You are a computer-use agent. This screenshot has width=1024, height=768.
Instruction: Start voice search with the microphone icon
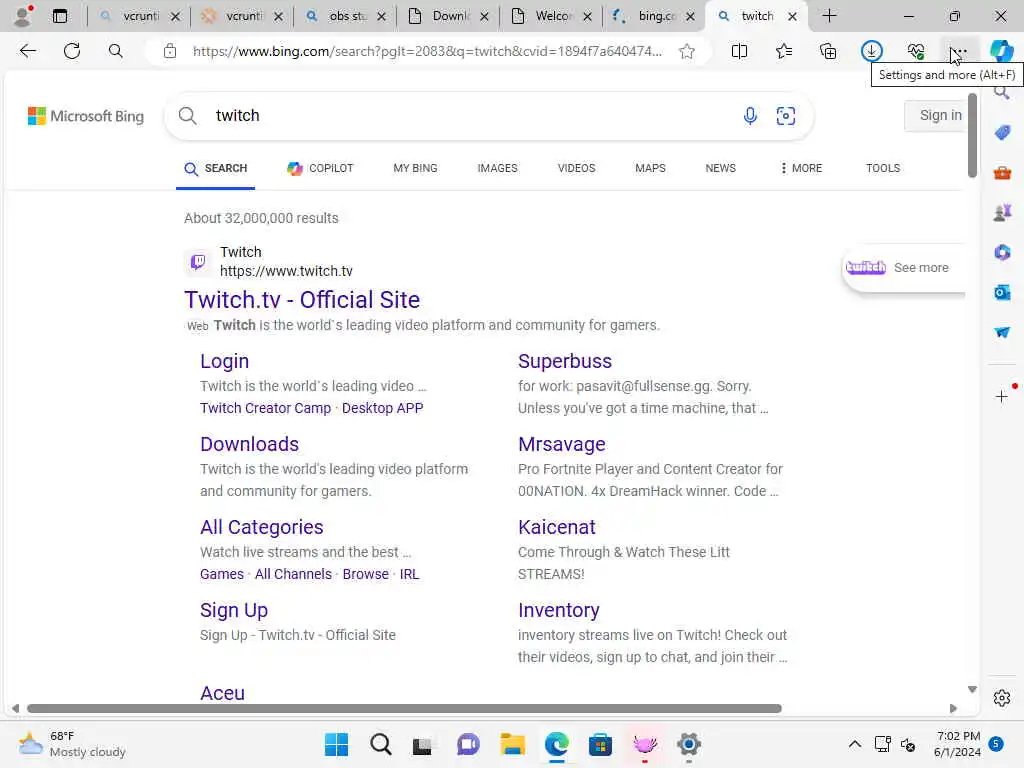coord(750,116)
